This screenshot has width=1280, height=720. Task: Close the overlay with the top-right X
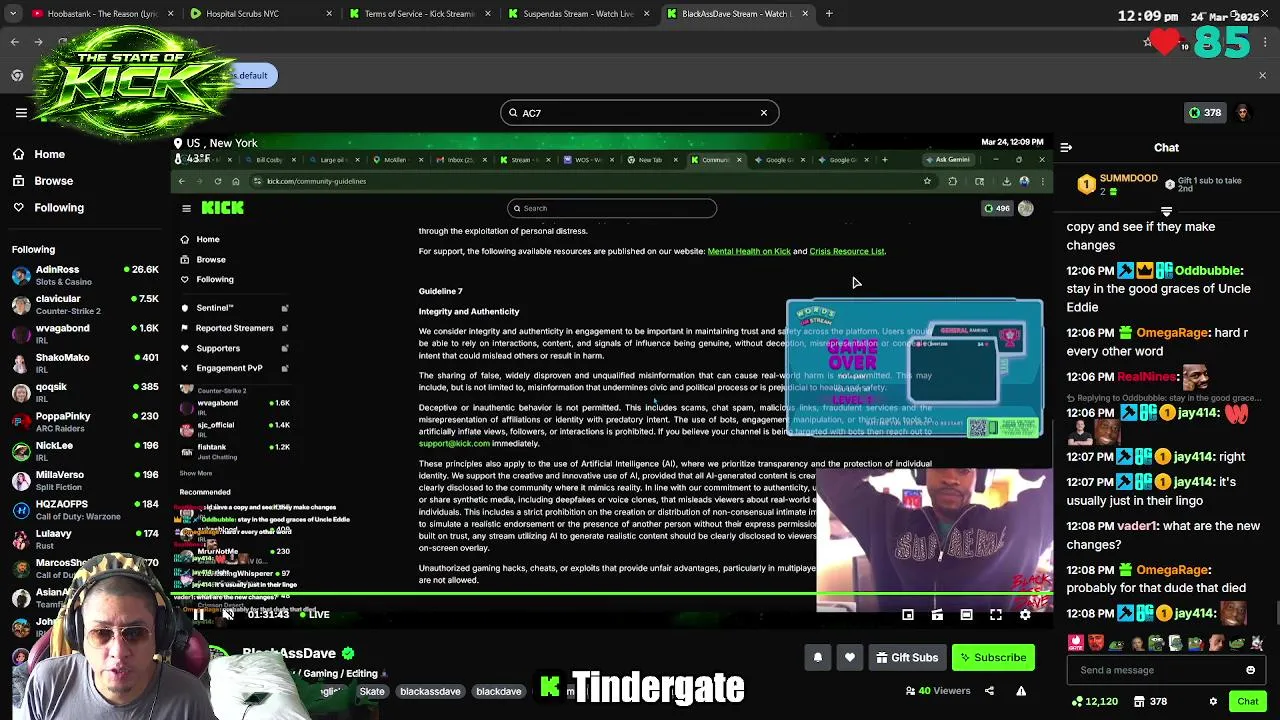click(1262, 76)
